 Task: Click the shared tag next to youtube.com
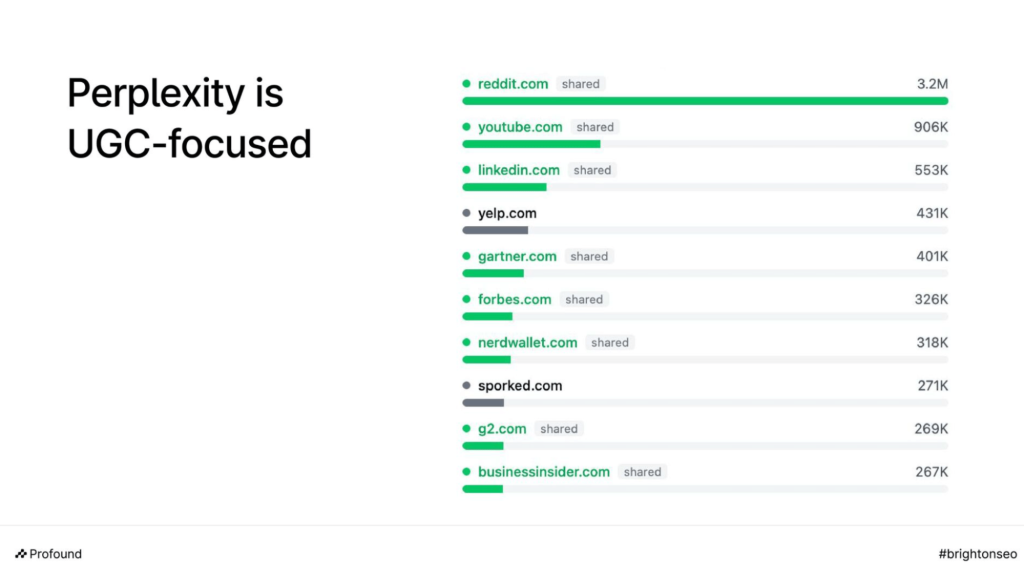(x=595, y=127)
